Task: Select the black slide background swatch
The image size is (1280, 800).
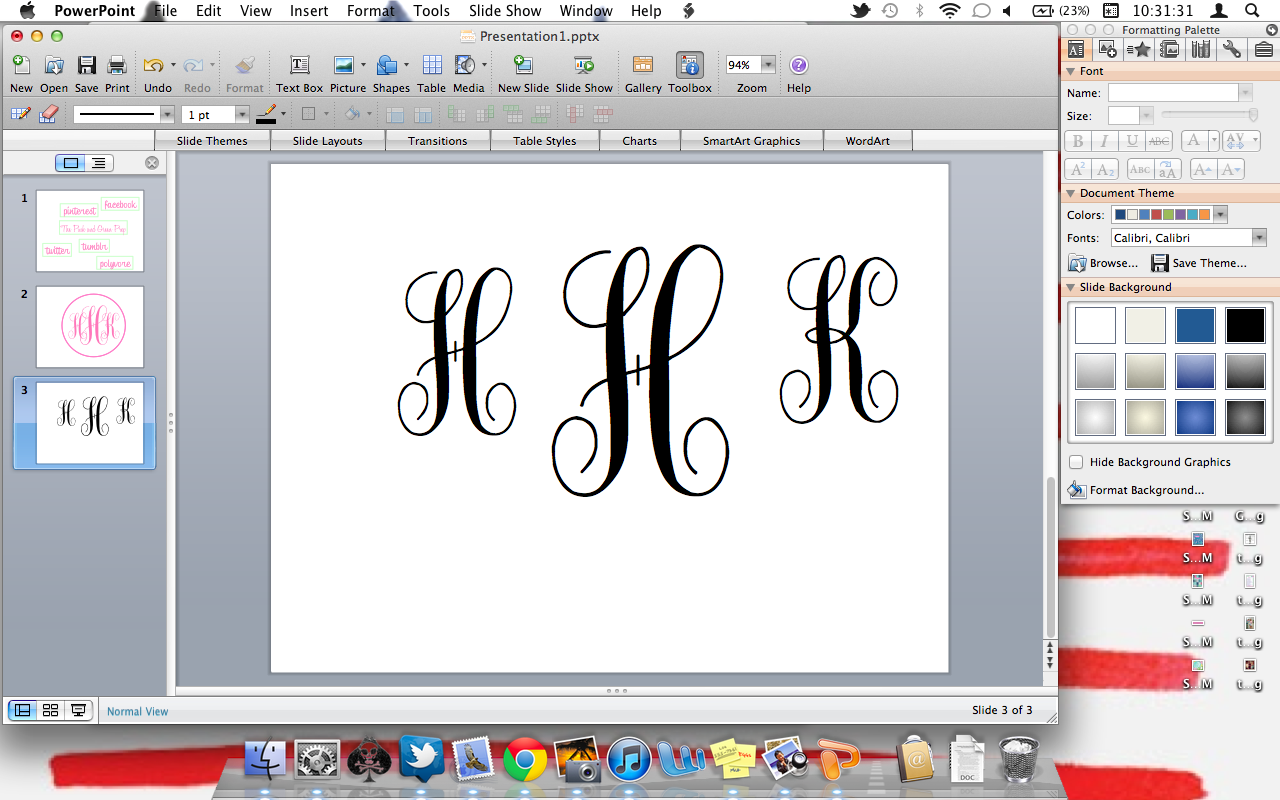Action: pos(1245,325)
